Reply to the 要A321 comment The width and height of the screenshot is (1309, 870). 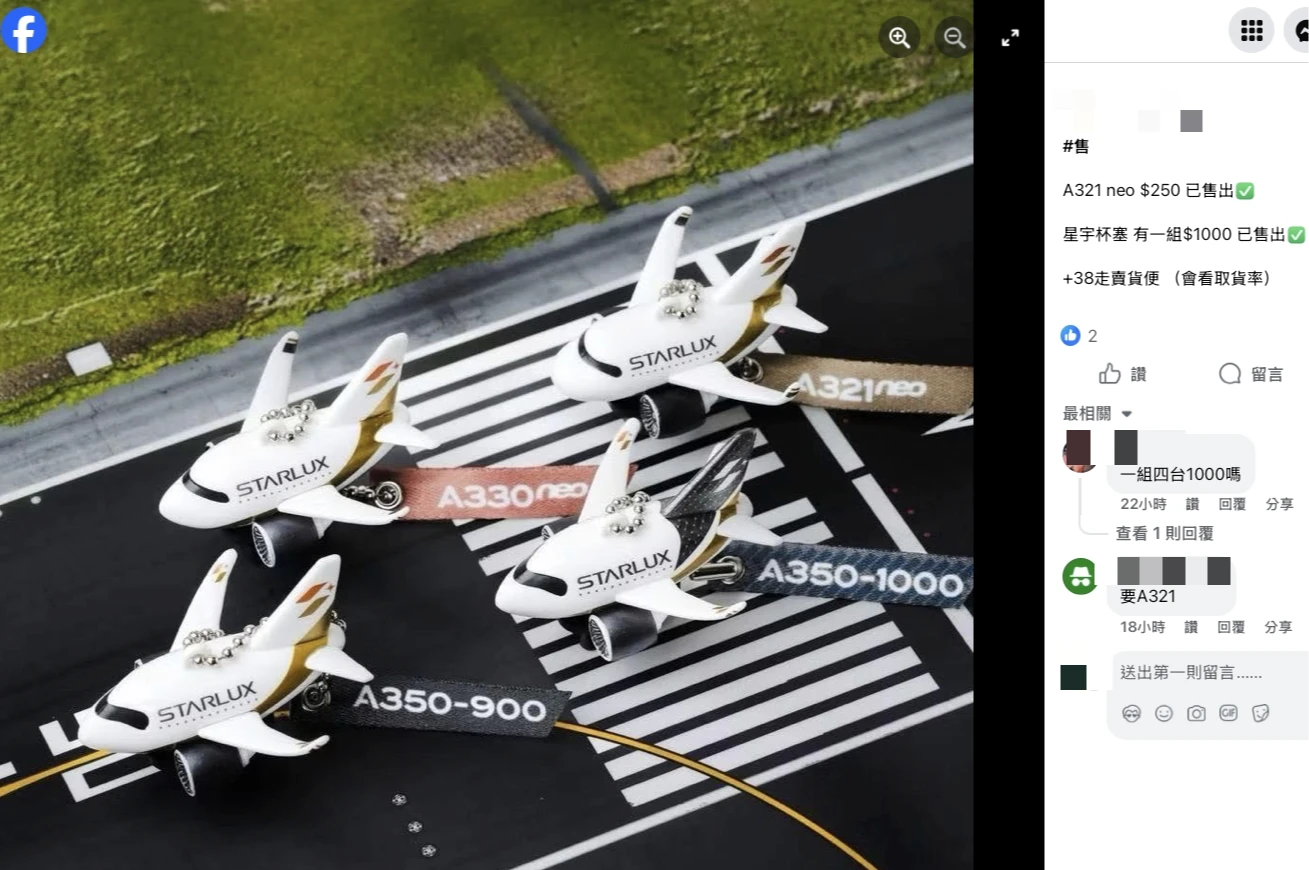(1231, 627)
